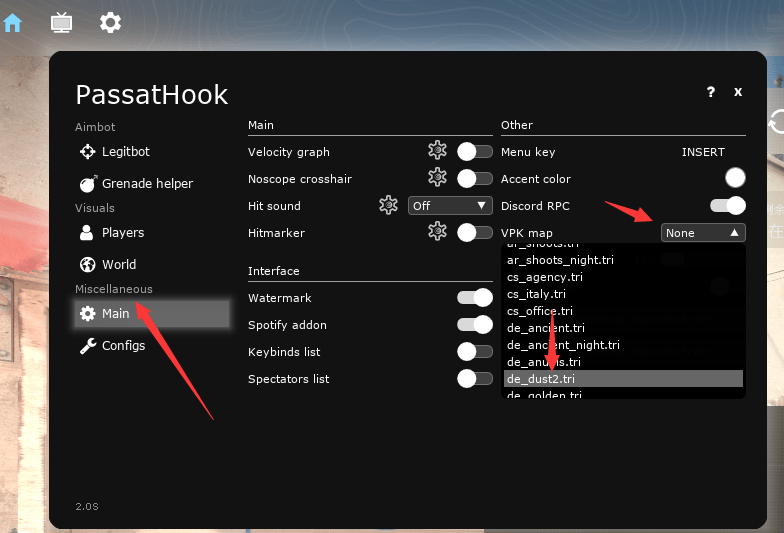Open Hitmarker gear settings
784x533 pixels.
(437, 232)
